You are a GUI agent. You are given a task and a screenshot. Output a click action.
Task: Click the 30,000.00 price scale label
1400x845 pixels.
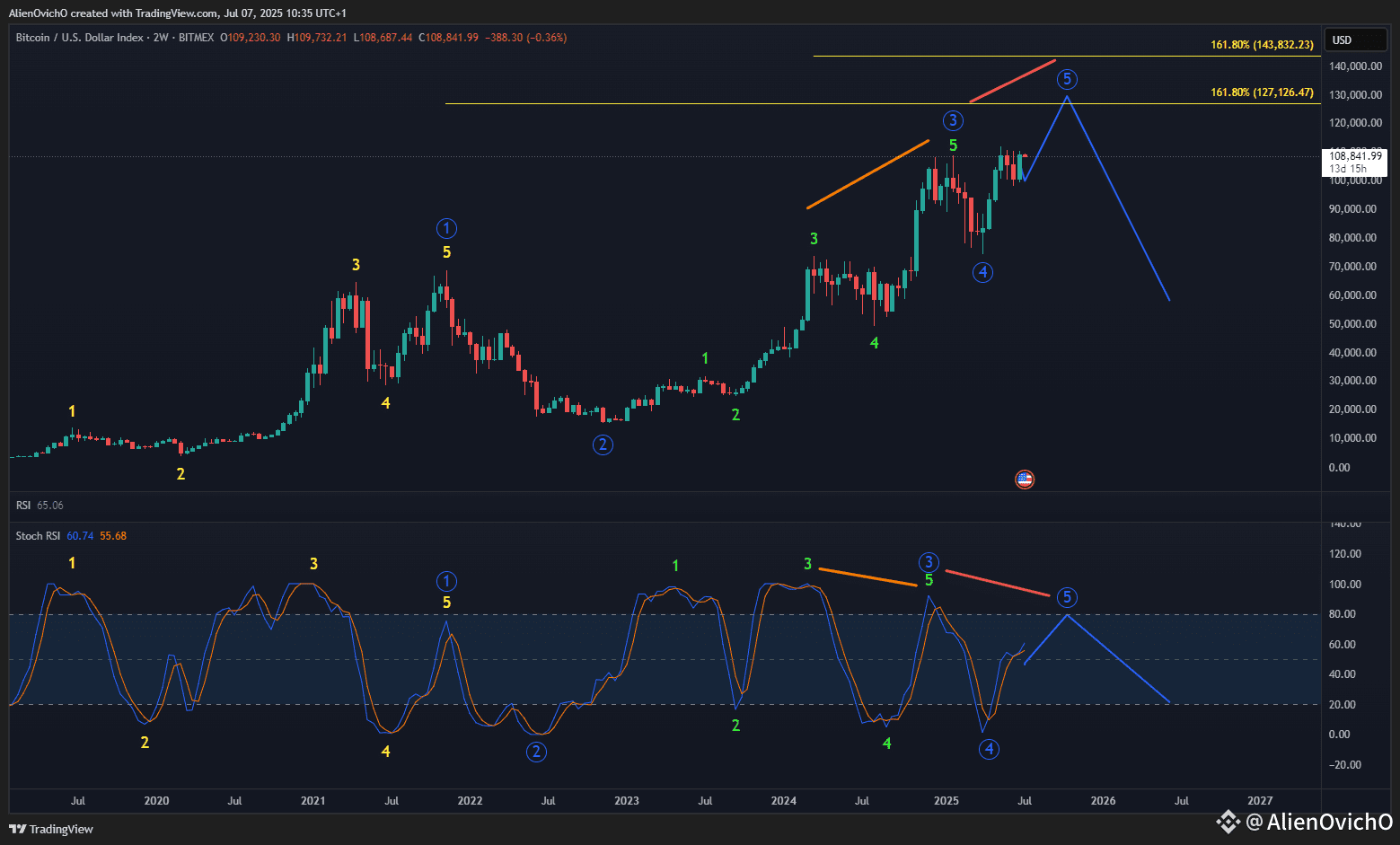click(x=1352, y=381)
